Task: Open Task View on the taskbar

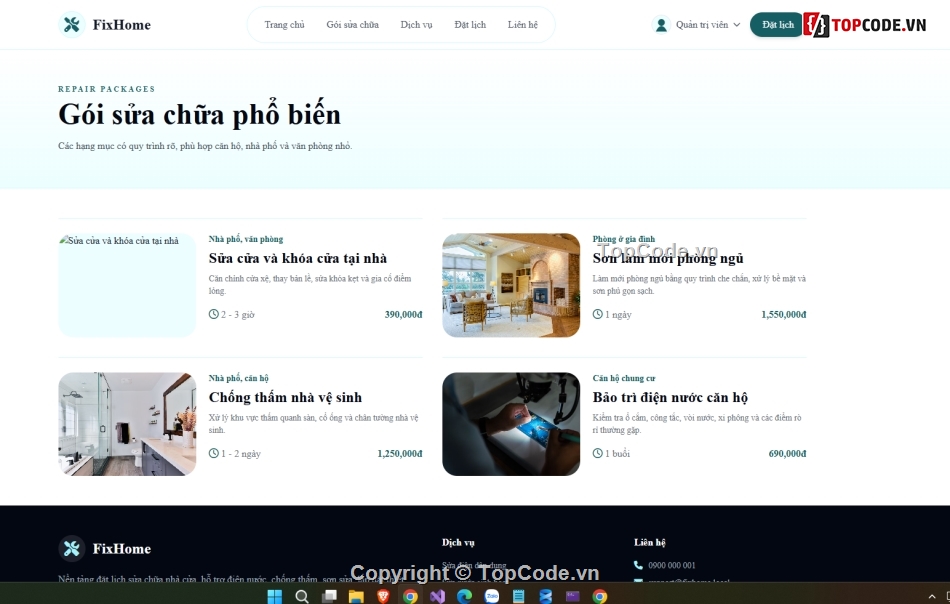Action: pyautogui.click(x=329, y=597)
